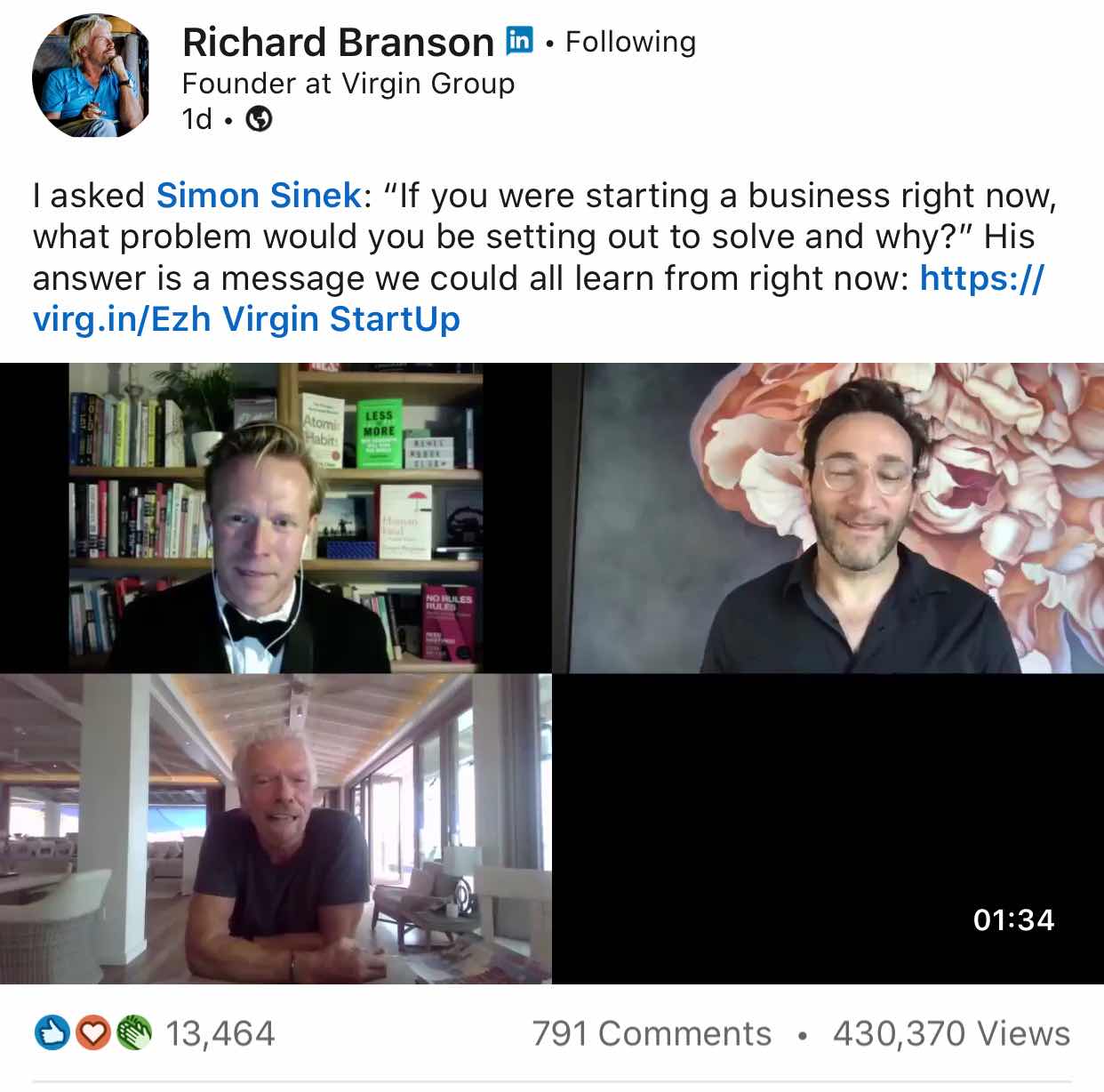Viewport: 1104px width, 1092px height.
Task: Click the clapping celebrate reaction icon
Action: click(132, 1033)
